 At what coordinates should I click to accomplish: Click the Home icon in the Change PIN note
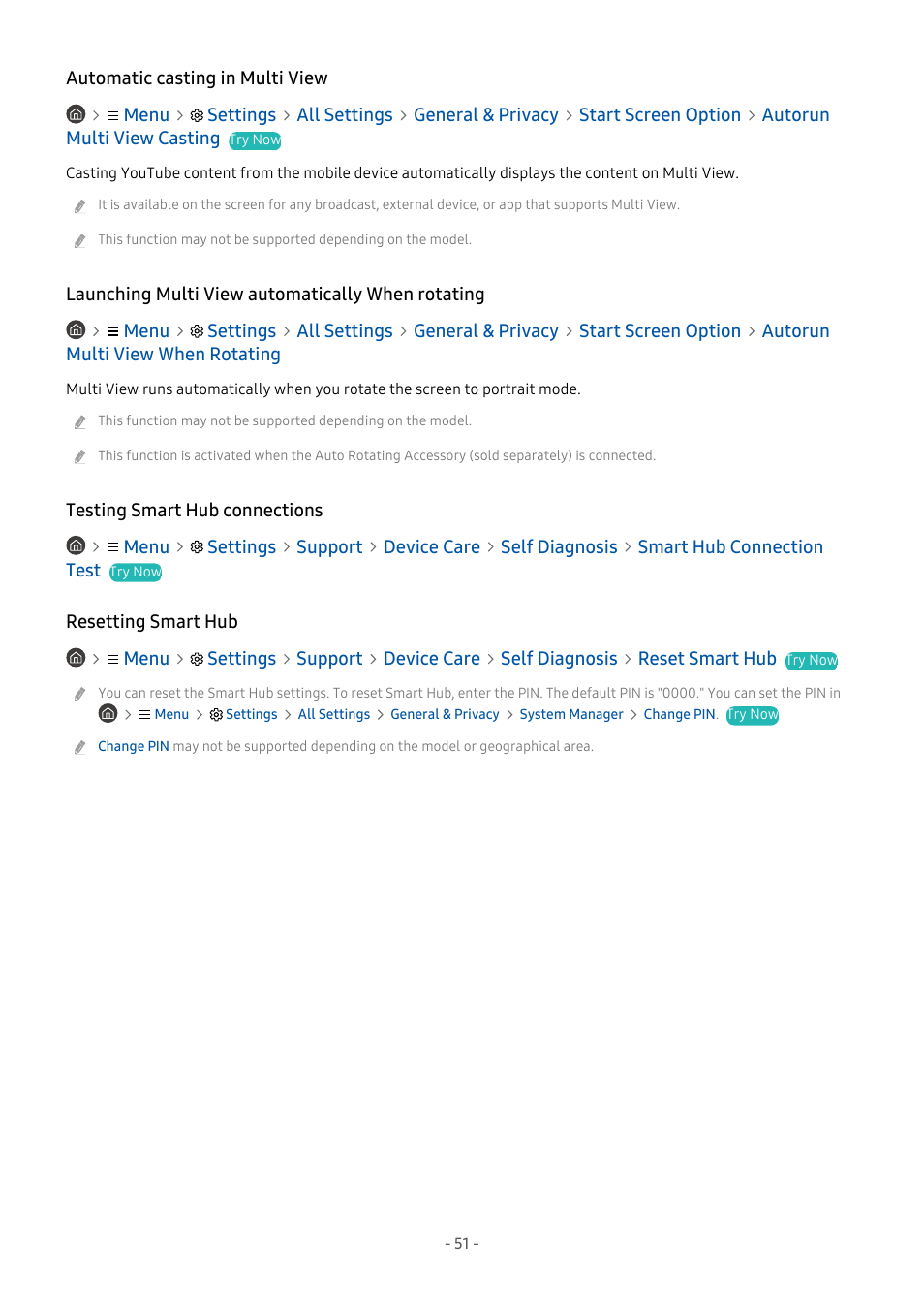(x=108, y=714)
